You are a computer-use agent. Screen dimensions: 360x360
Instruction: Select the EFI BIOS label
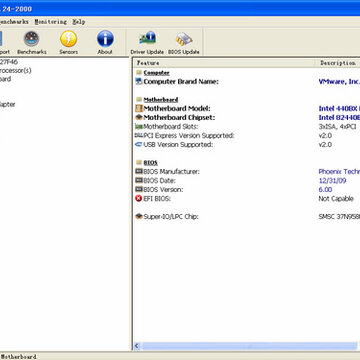[157, 198]
